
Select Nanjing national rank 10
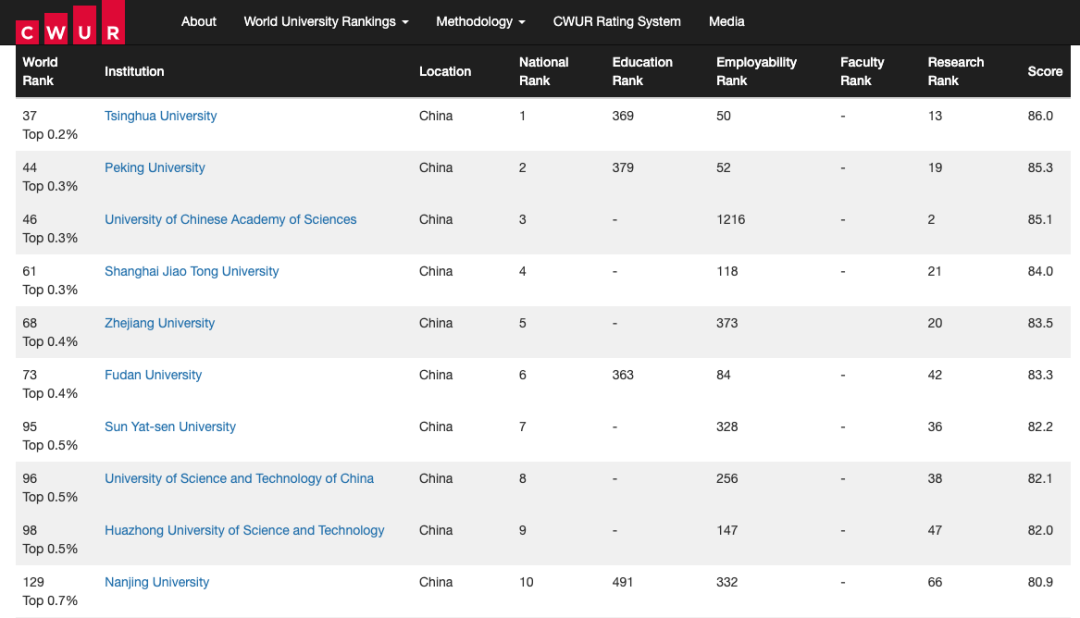click(x=526, y=582)
